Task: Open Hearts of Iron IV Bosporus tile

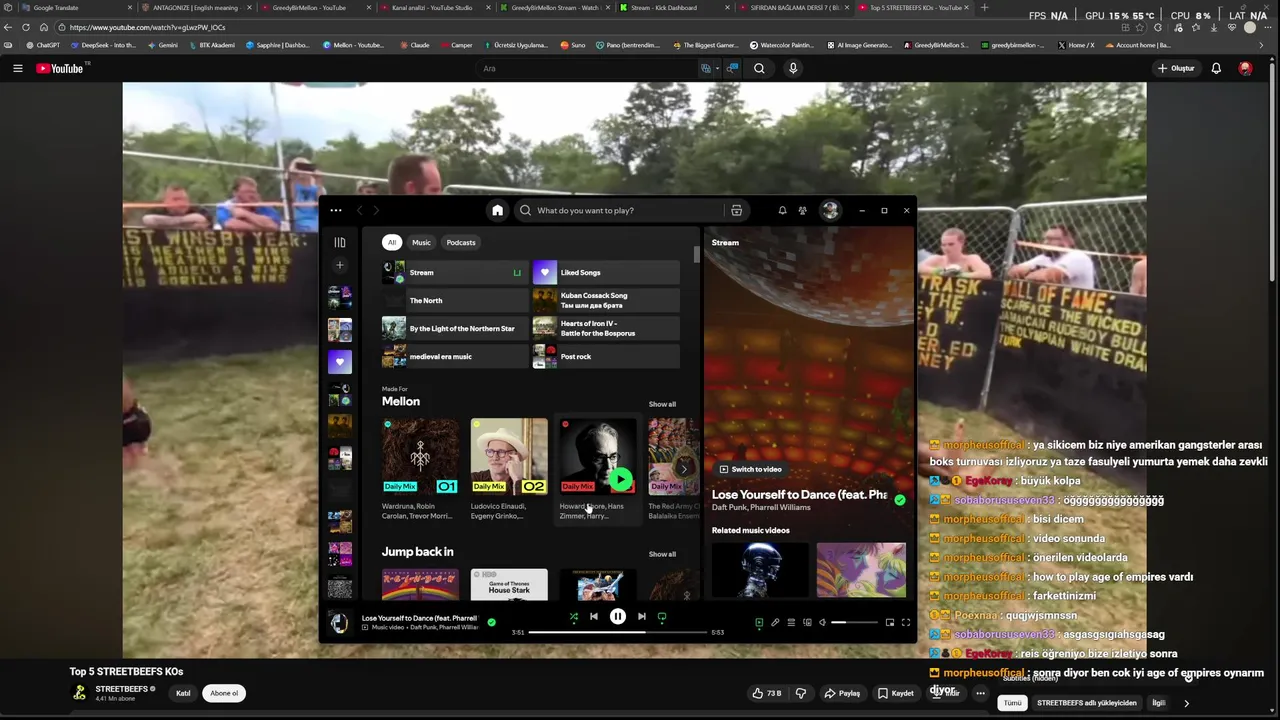Action: pyautogui.click(x=606, y=328)
